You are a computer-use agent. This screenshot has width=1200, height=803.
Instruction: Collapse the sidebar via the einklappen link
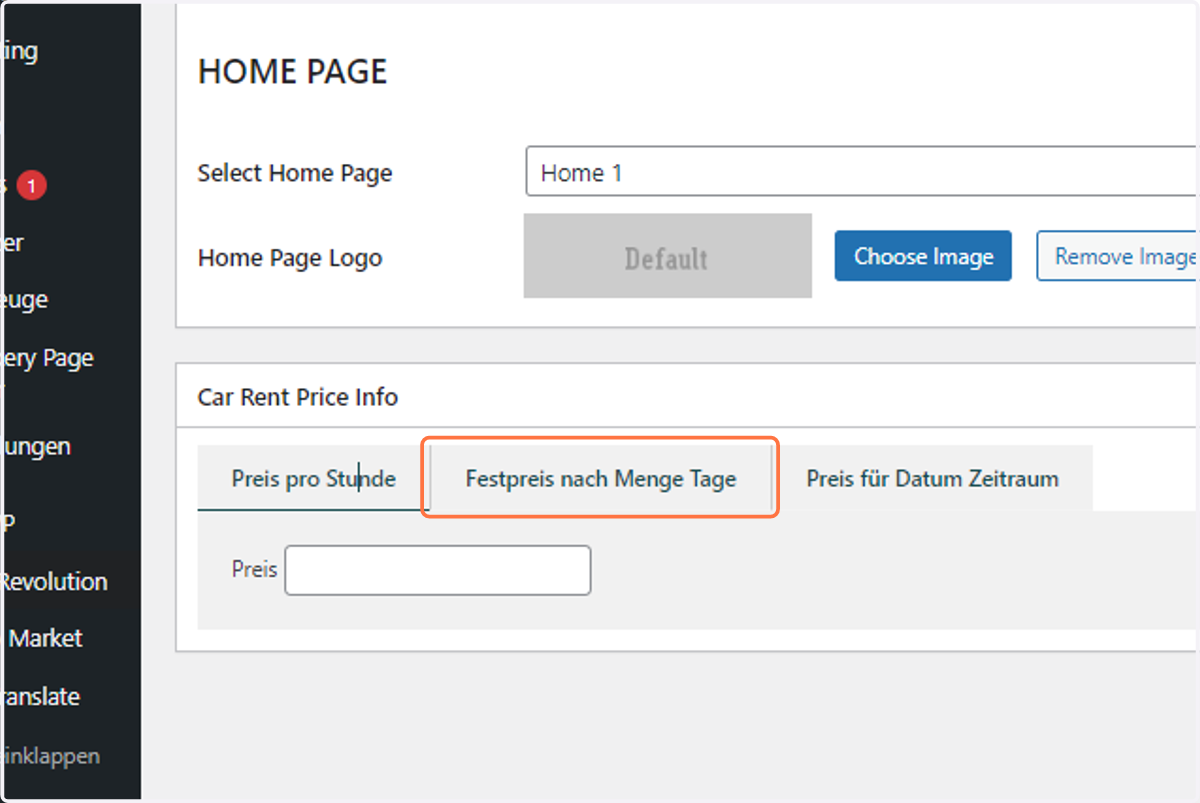tap(50, 755)
